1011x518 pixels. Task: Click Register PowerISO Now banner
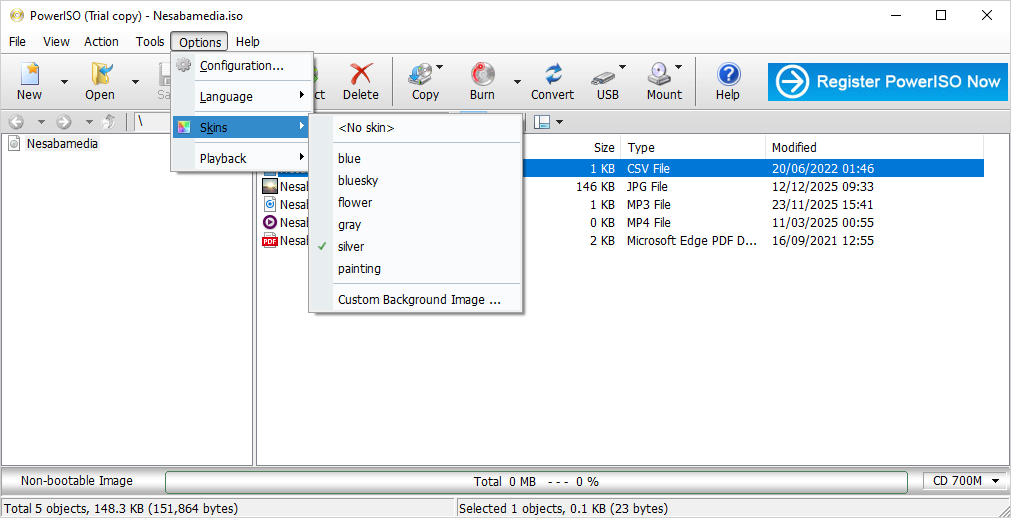[x=887, y=82]
